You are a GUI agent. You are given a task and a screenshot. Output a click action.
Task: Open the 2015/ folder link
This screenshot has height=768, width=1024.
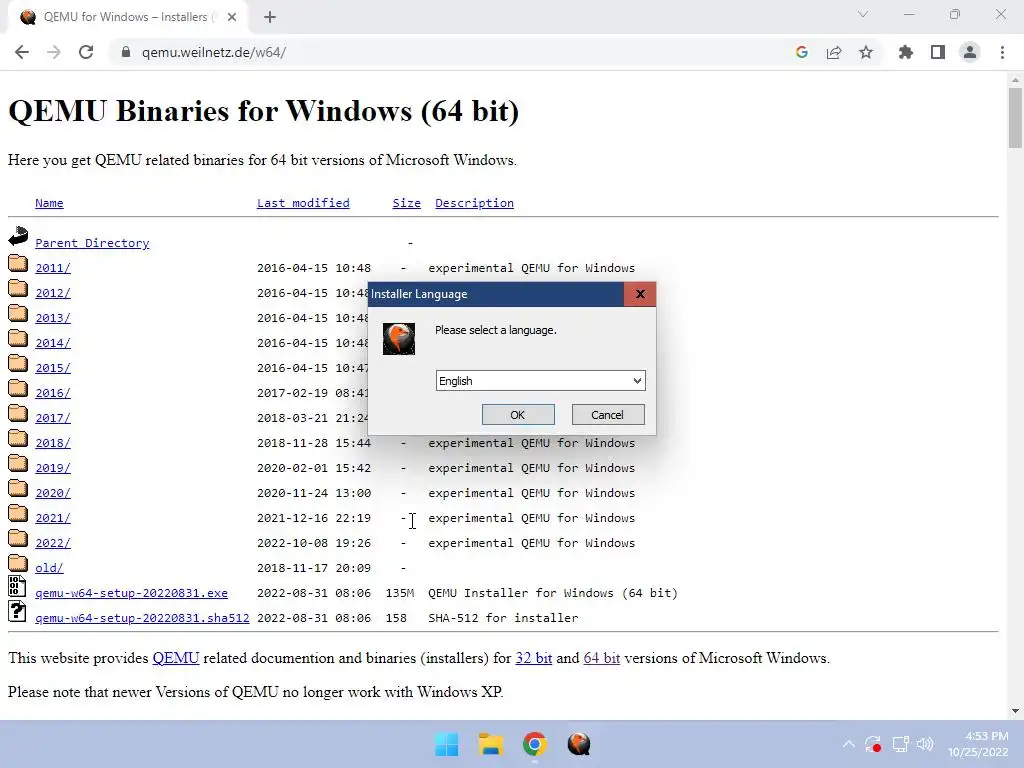point(53,368)
